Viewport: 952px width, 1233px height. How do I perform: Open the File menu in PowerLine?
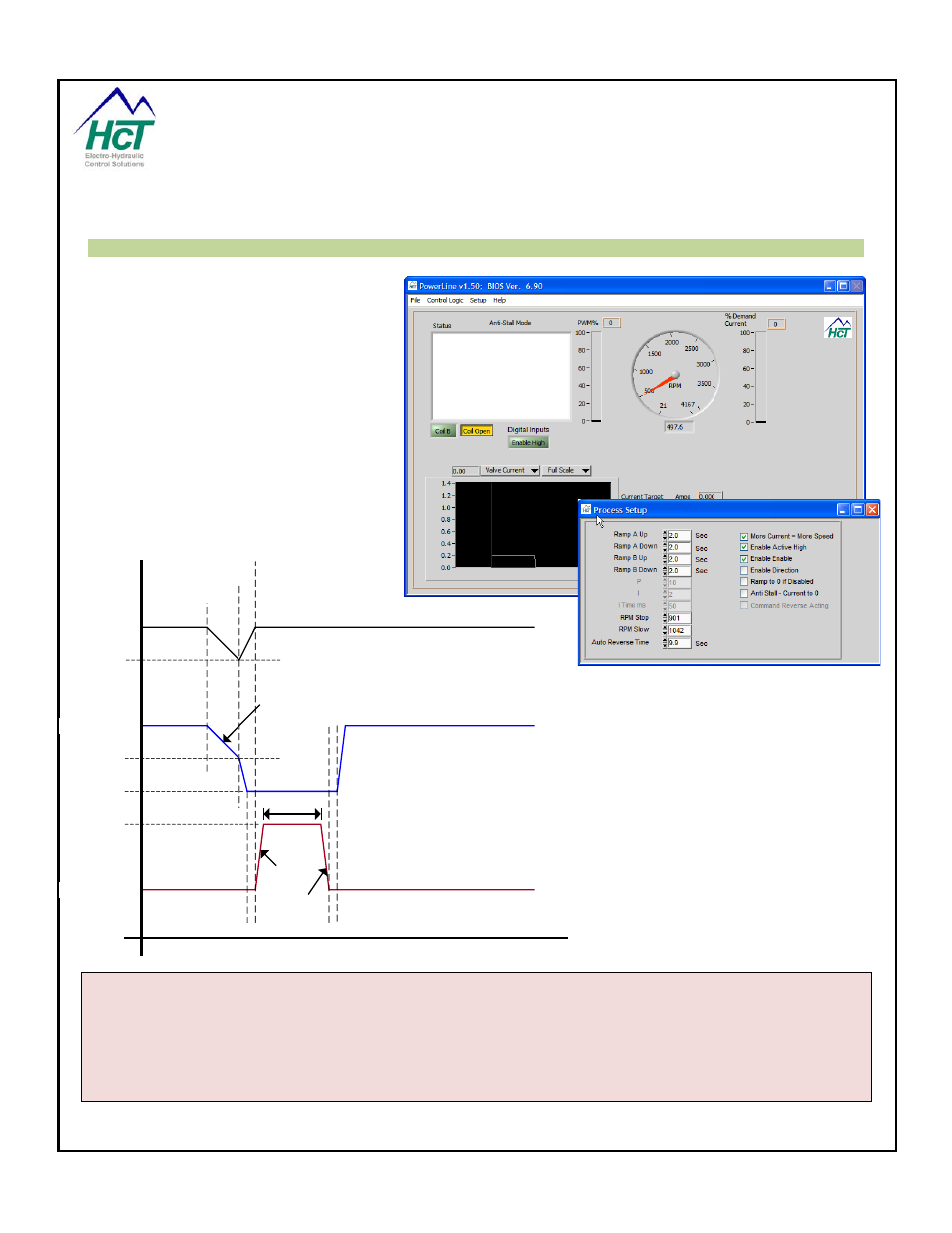(x=415, y=300)
